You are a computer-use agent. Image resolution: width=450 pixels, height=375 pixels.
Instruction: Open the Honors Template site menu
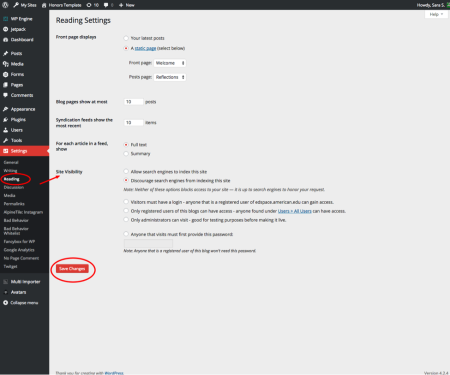(62, 5)
